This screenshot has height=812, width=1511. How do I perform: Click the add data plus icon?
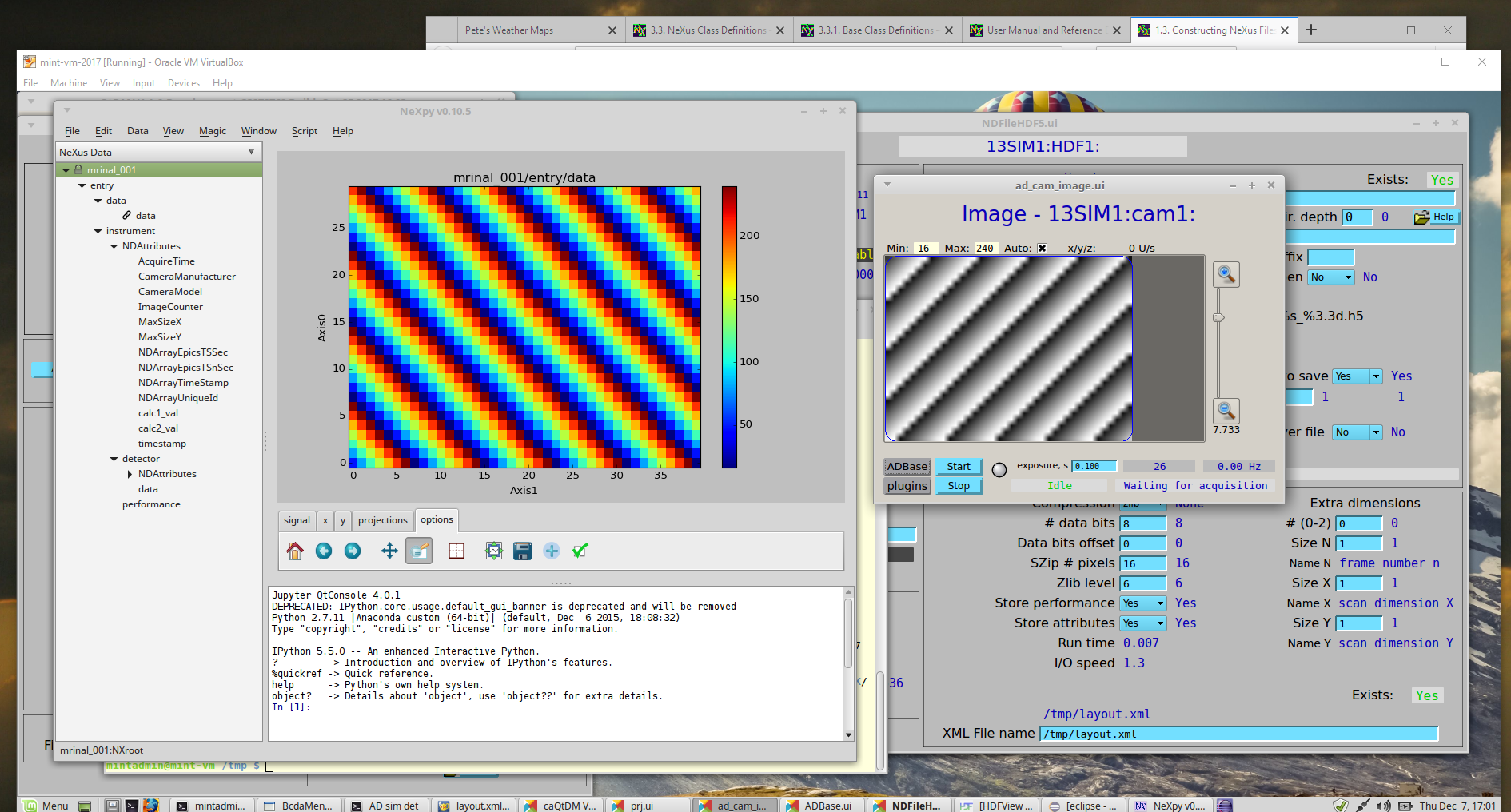552,551
